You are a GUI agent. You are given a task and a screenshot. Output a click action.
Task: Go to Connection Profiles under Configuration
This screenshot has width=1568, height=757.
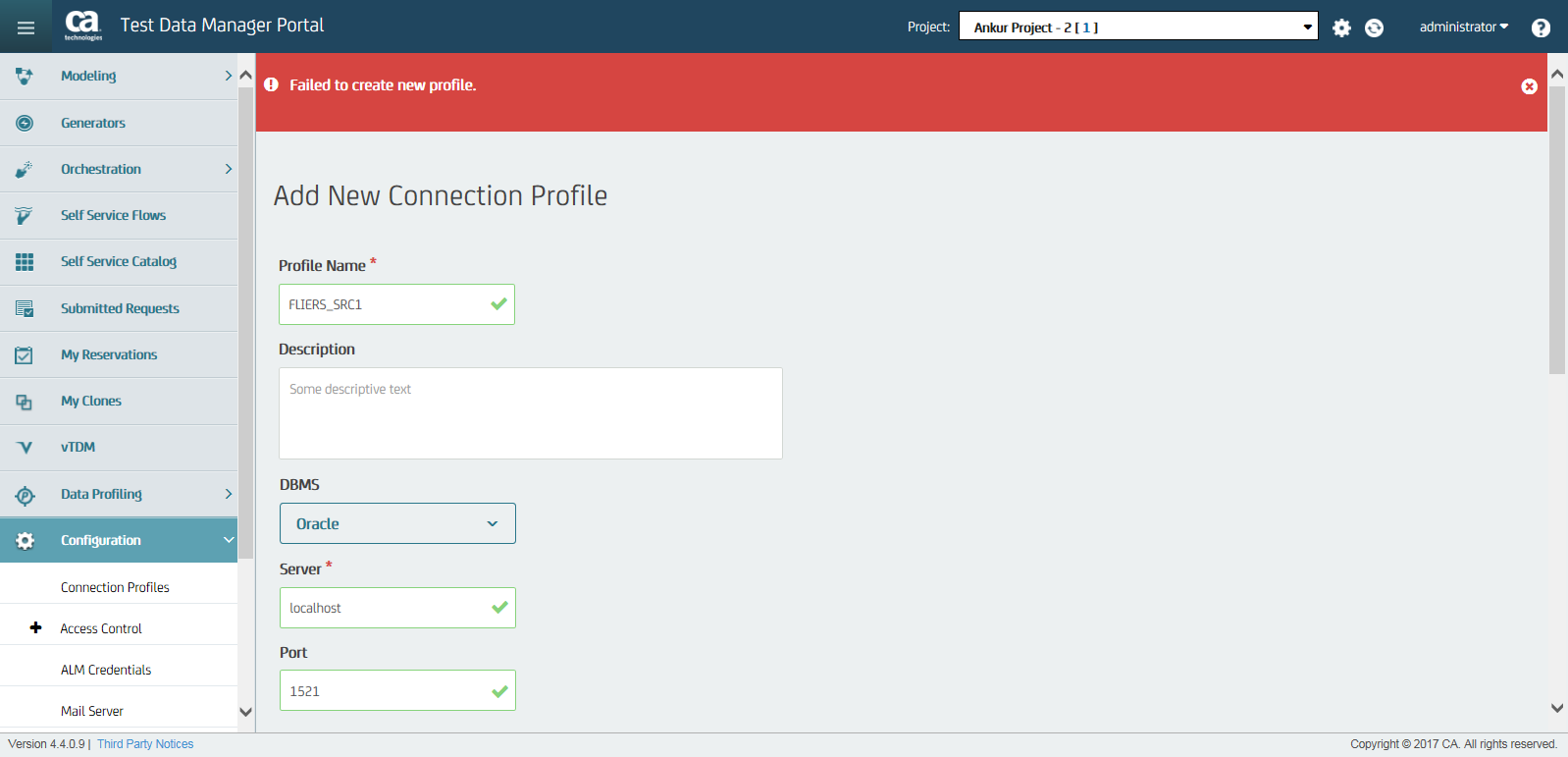pyautogui.click(x=115, y=586)
